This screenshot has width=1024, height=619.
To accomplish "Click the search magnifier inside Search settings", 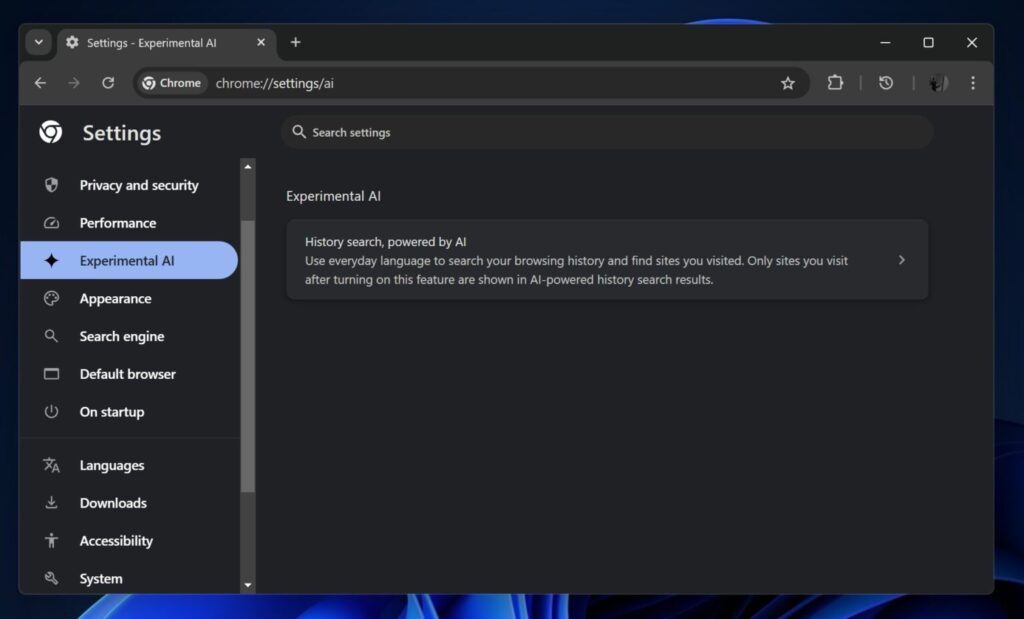I will tap(298, 131).
